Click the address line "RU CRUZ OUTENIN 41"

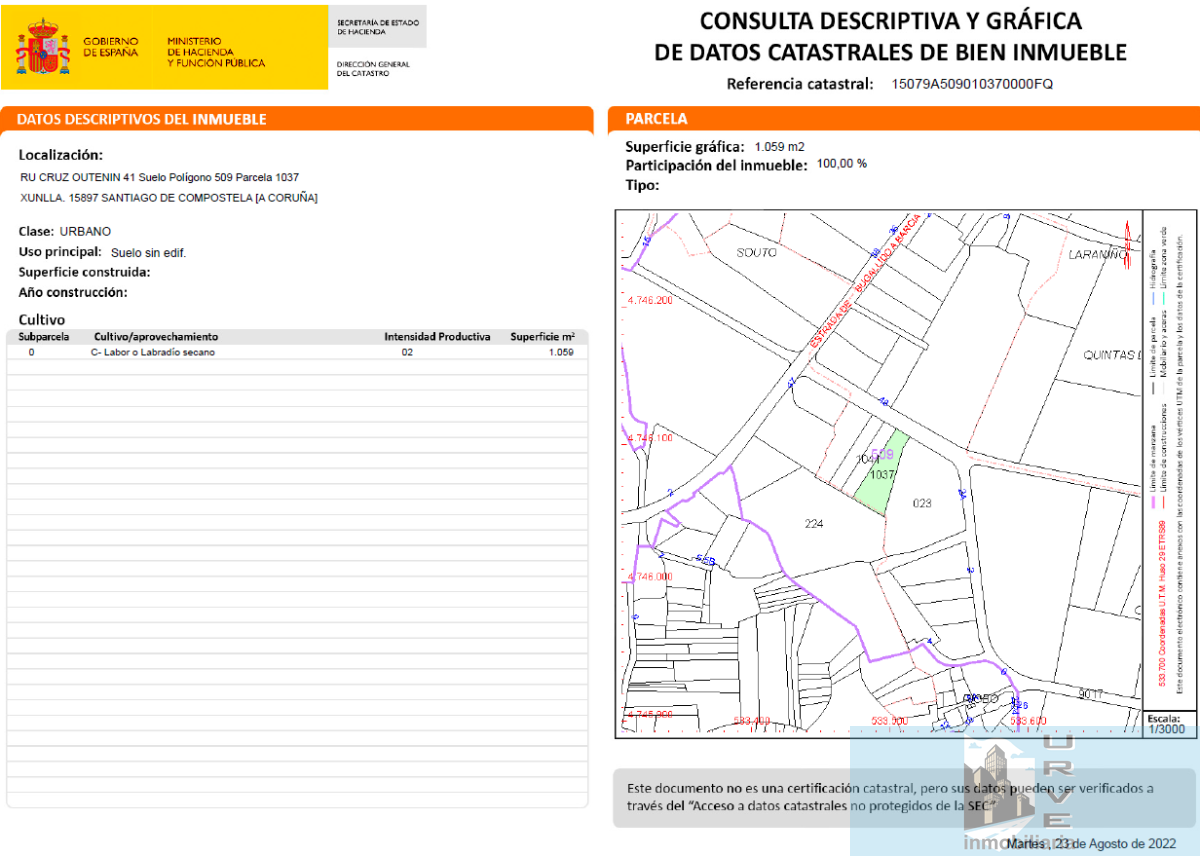pos(160,177)
